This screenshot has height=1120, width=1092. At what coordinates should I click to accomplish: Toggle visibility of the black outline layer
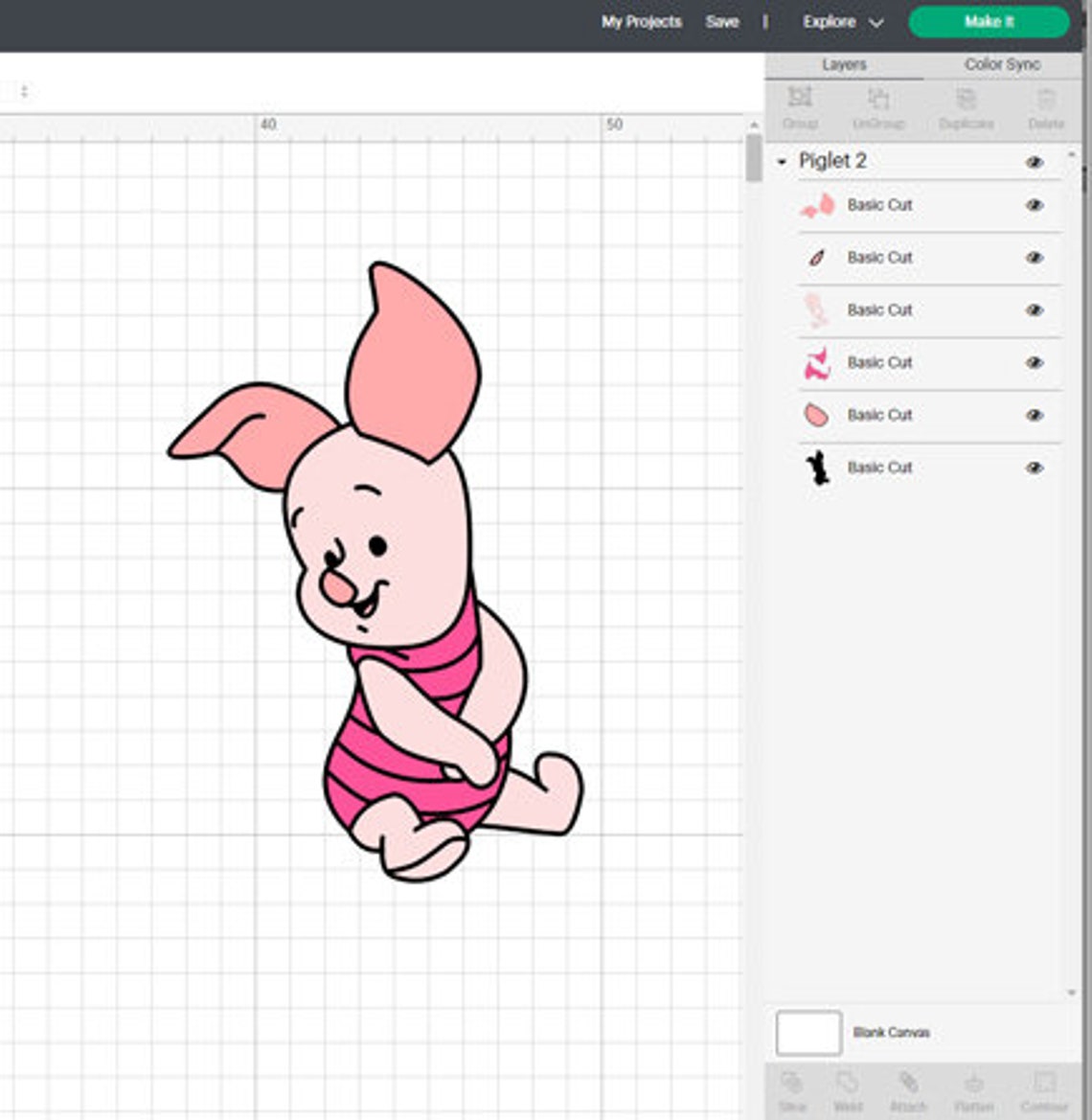click(x=1035, y=468)
